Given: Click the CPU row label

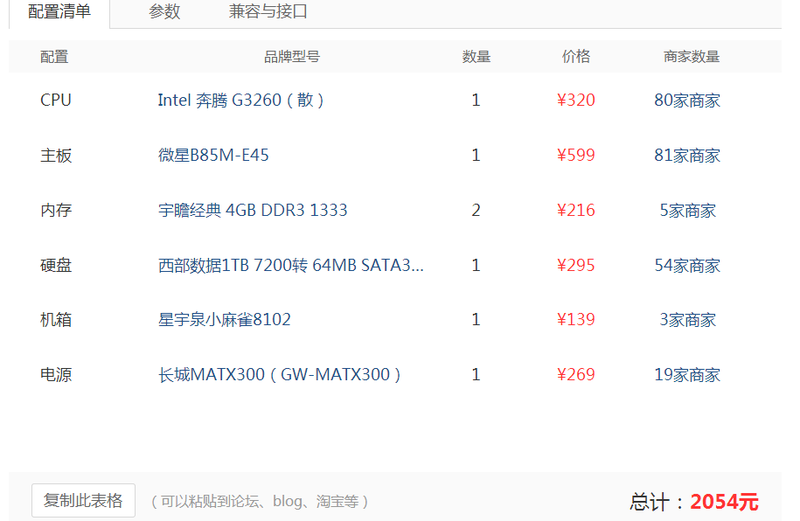Looking at the screenshot, I should click(x=56, y=100).
